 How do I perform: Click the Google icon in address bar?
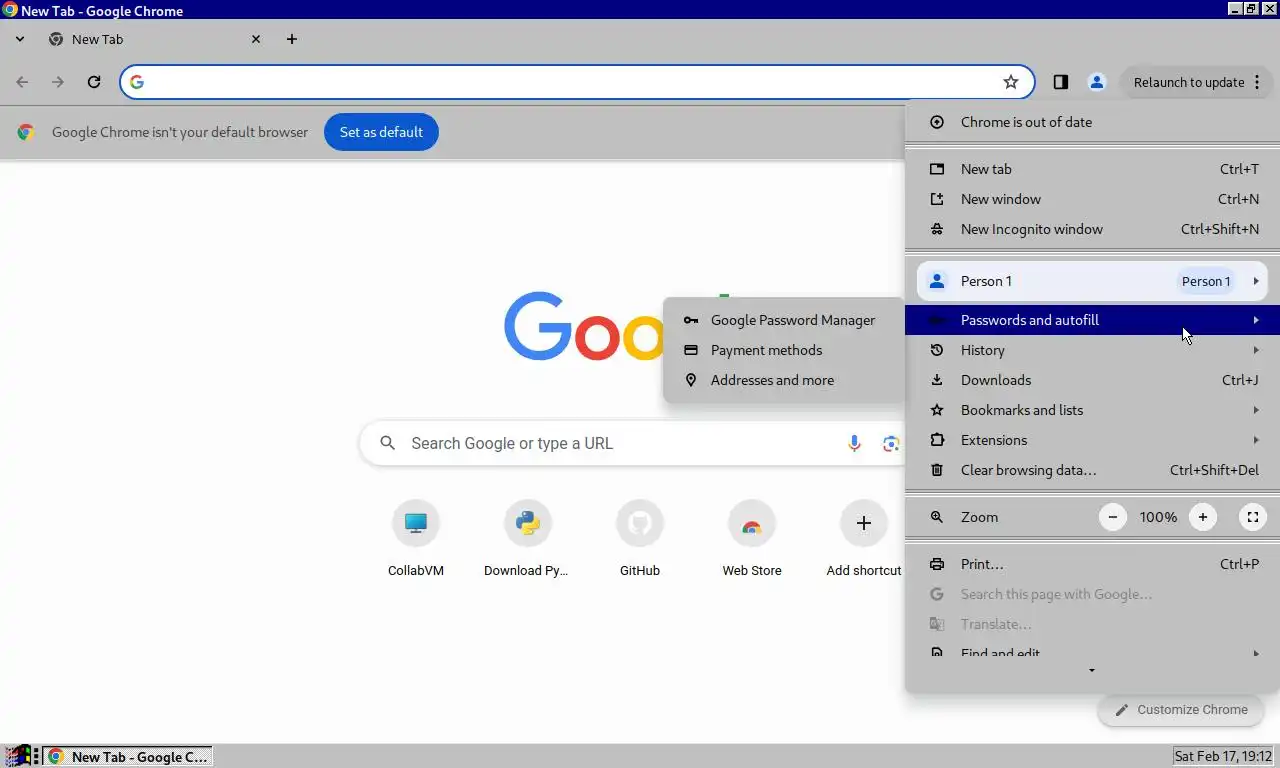[137, 82]
